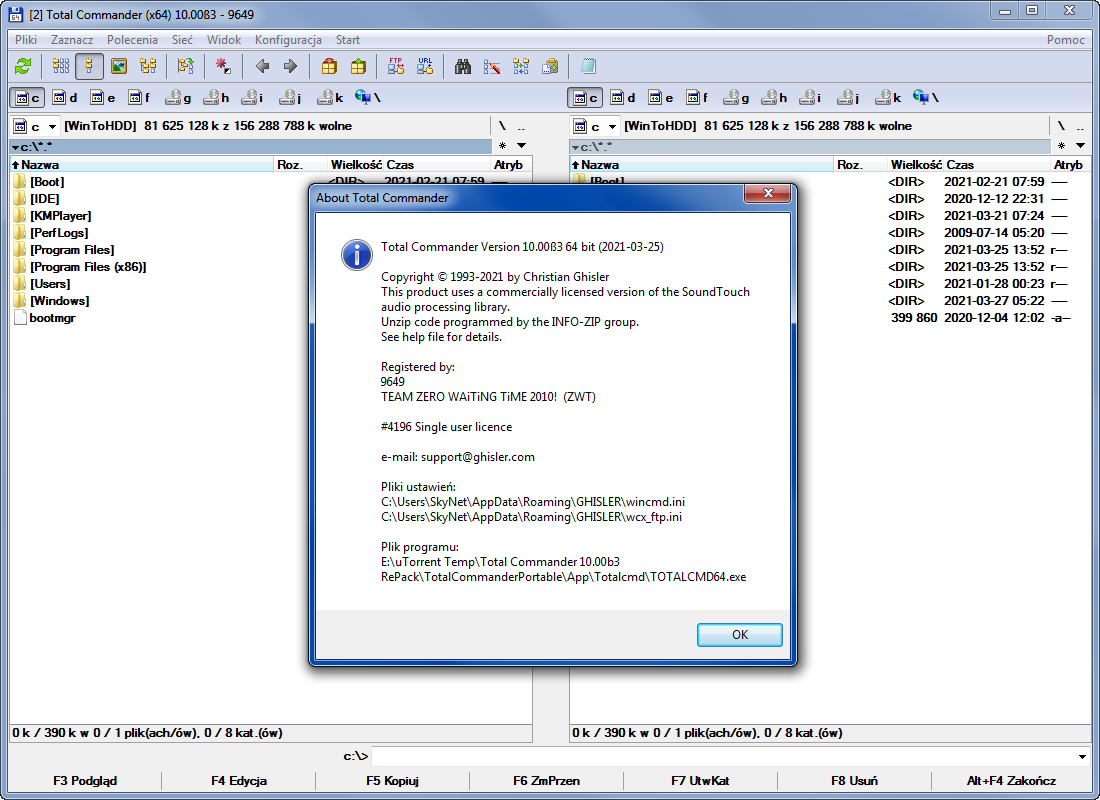Go forward using the right arrow icon
Screen dimensions: 1100x800
[x=290, y=67]
